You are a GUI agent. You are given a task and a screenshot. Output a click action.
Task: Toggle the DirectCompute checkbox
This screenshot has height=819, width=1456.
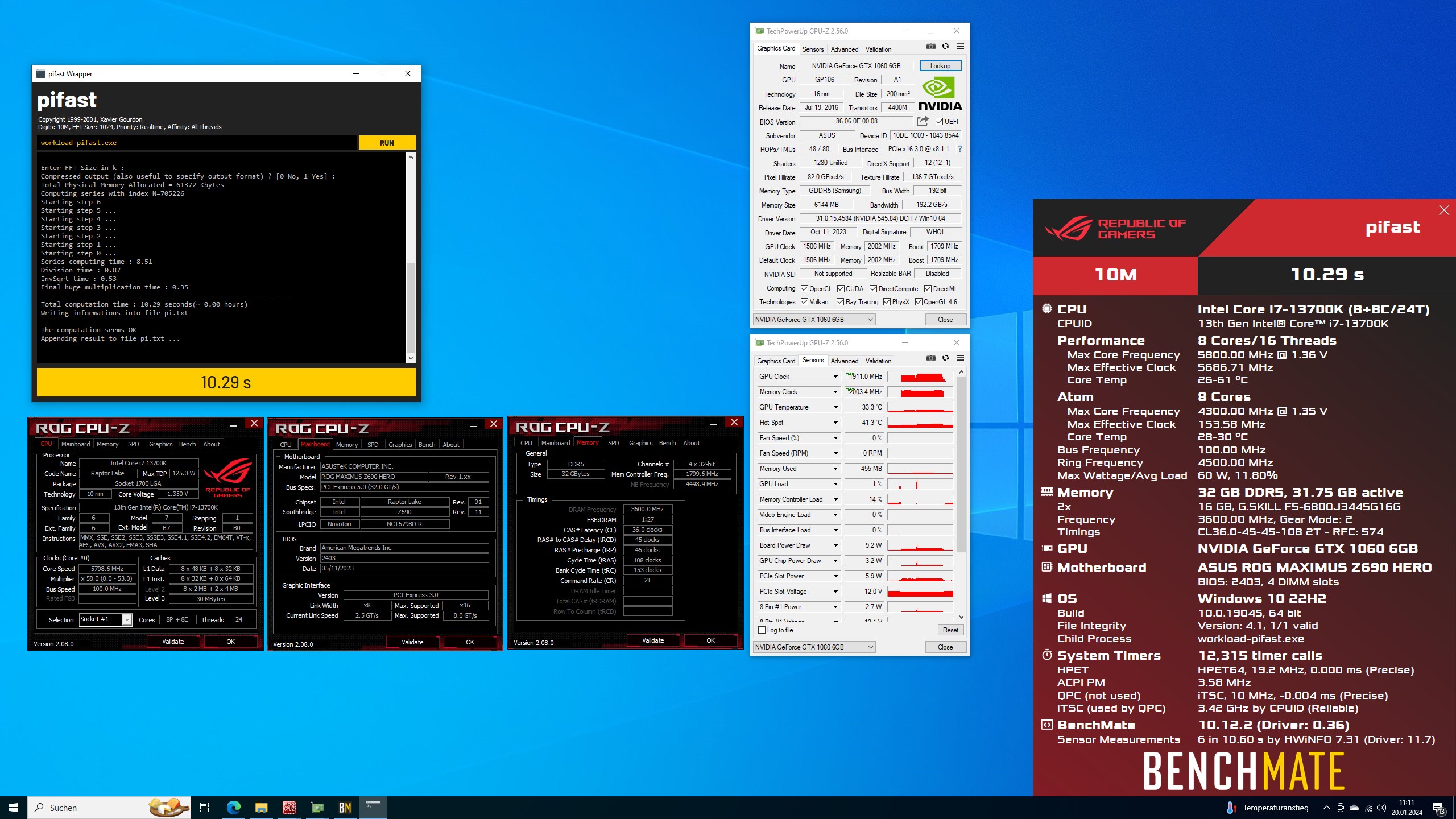click(873, 289)
